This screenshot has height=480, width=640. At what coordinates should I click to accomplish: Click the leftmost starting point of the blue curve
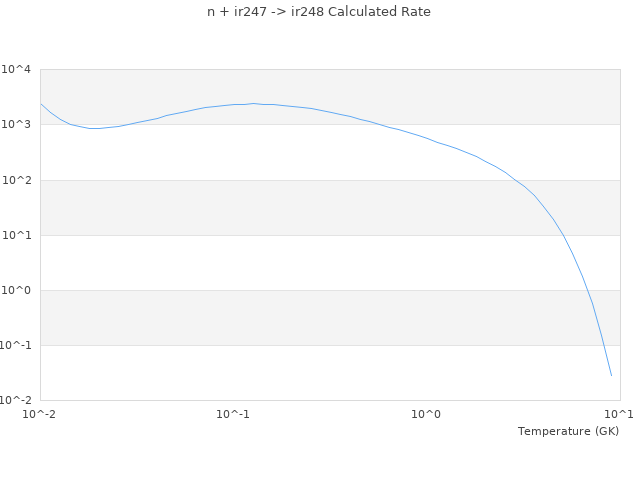click(40, 103)
